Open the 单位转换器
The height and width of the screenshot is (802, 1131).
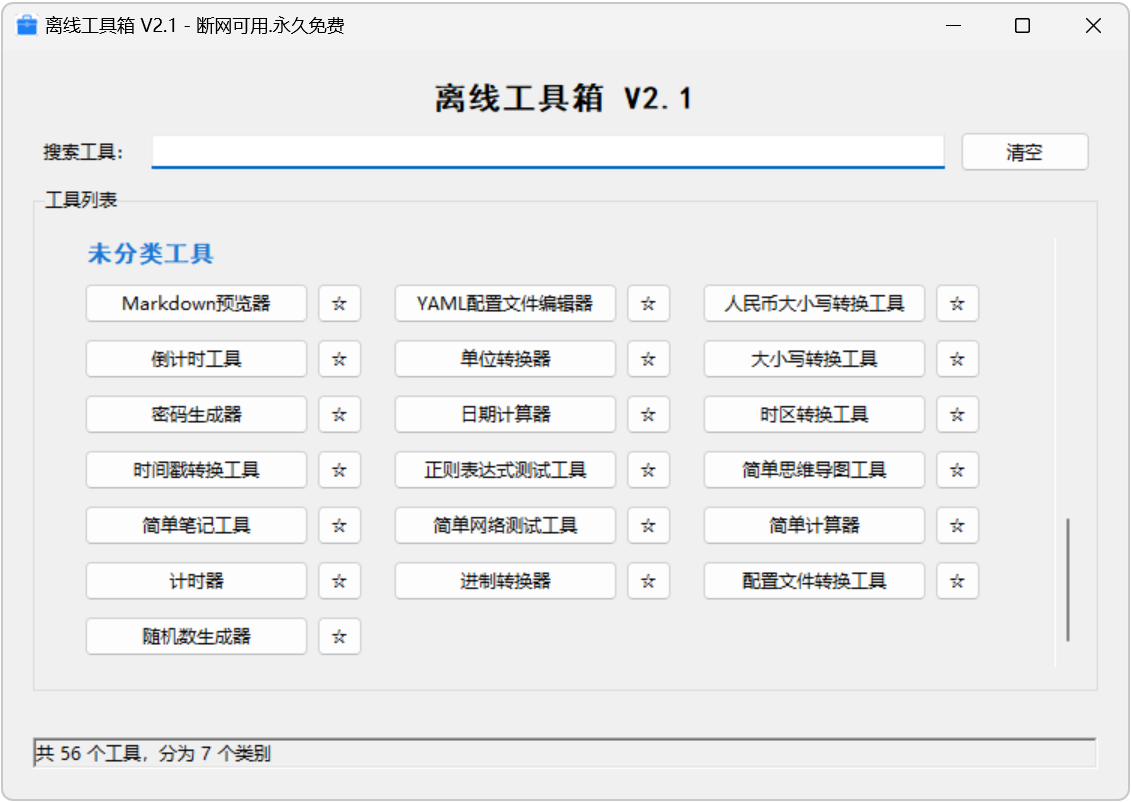click(505, 359)
